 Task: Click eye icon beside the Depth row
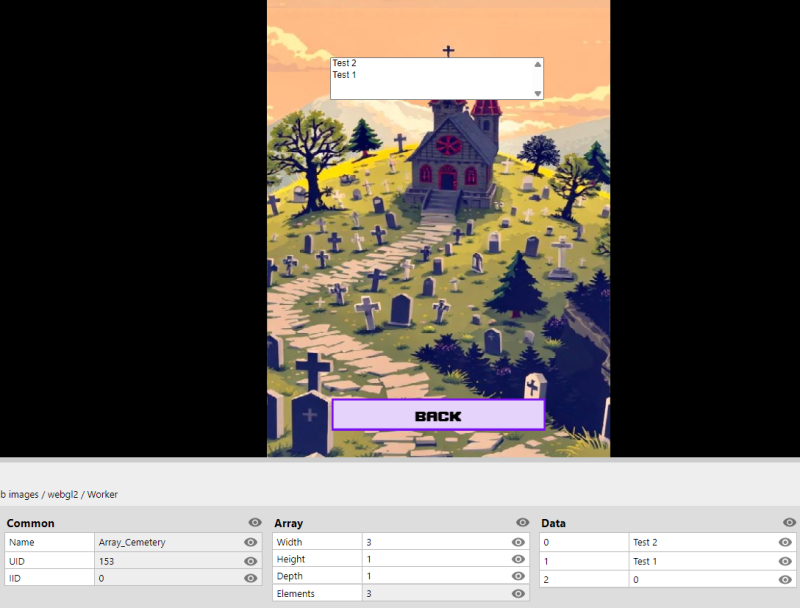tap(518, 576)
